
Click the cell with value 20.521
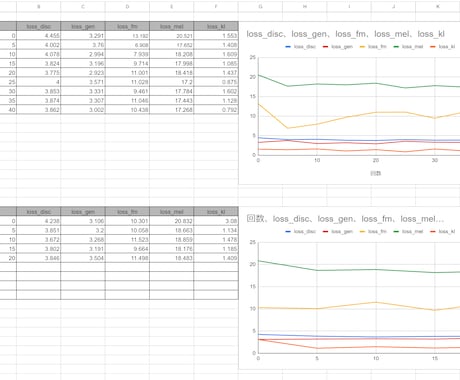pos(172,36)
